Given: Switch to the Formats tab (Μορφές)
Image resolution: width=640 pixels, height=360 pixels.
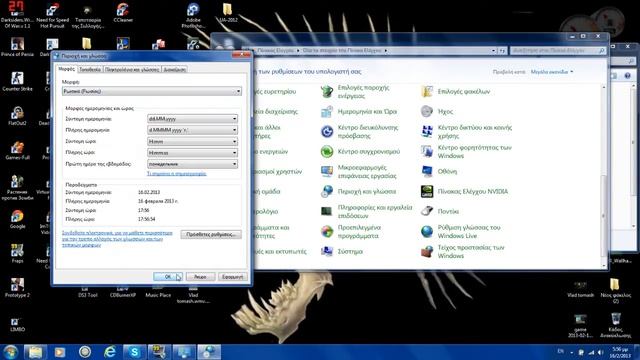Looking at the screenshot, I should 66,69.
